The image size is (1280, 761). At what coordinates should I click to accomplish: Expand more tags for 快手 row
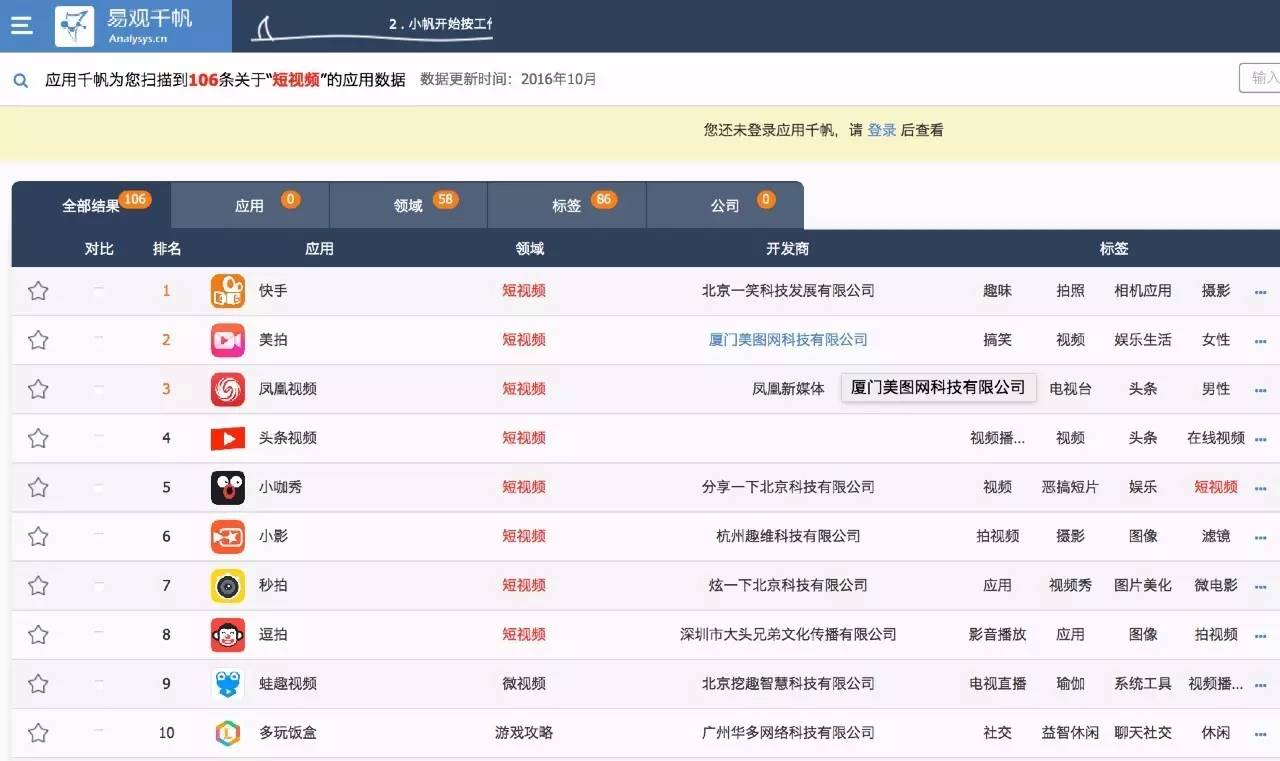[1260, 293]
